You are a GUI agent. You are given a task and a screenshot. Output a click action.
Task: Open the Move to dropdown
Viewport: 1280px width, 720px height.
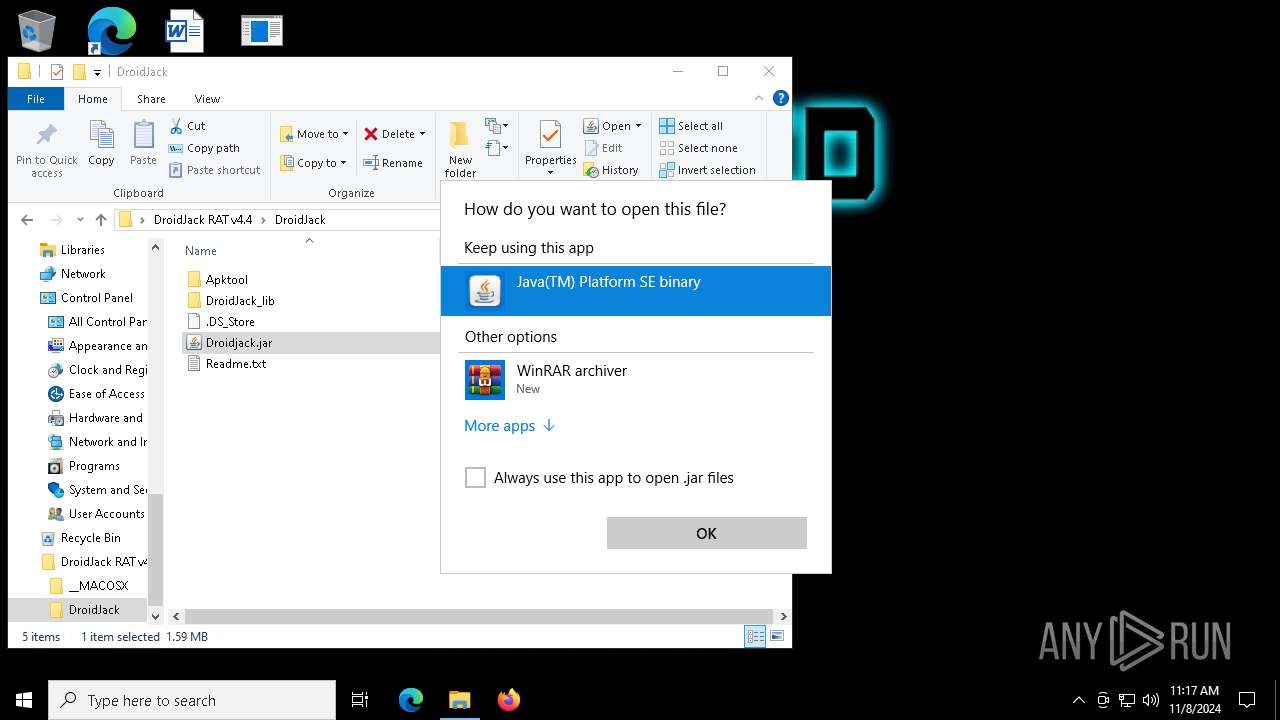click(314, 134)
